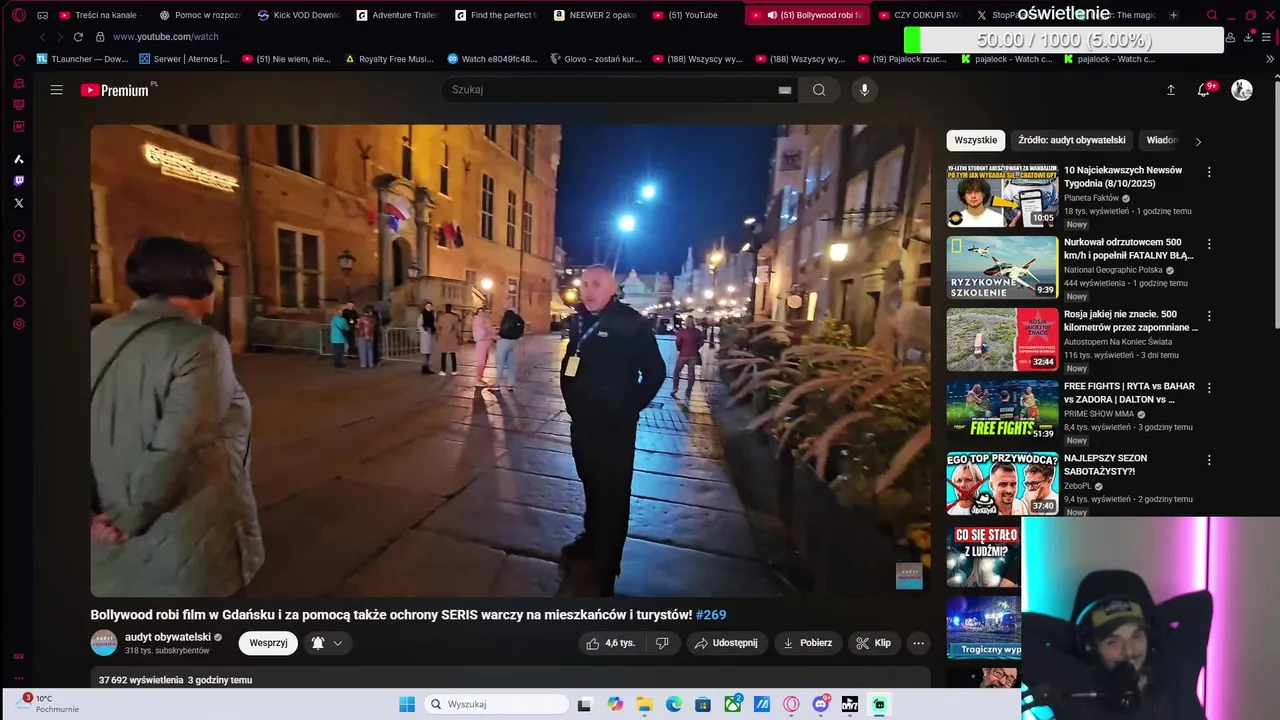Open 'Serwer | Aternos' bookmark
The image size is (1280, 720).
click(184, 59)
